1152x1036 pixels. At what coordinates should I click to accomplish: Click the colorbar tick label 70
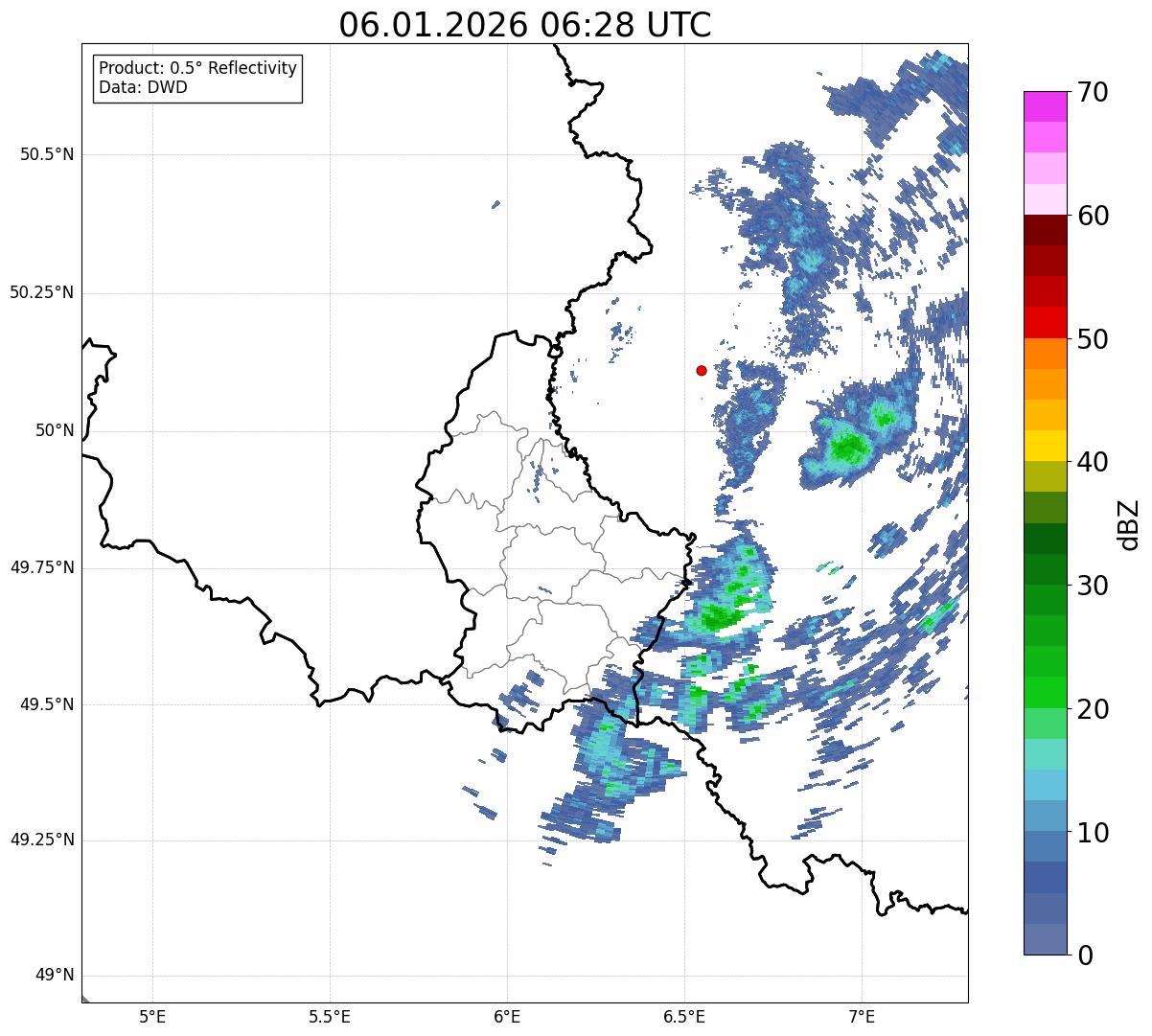(x=1093, y=92)
